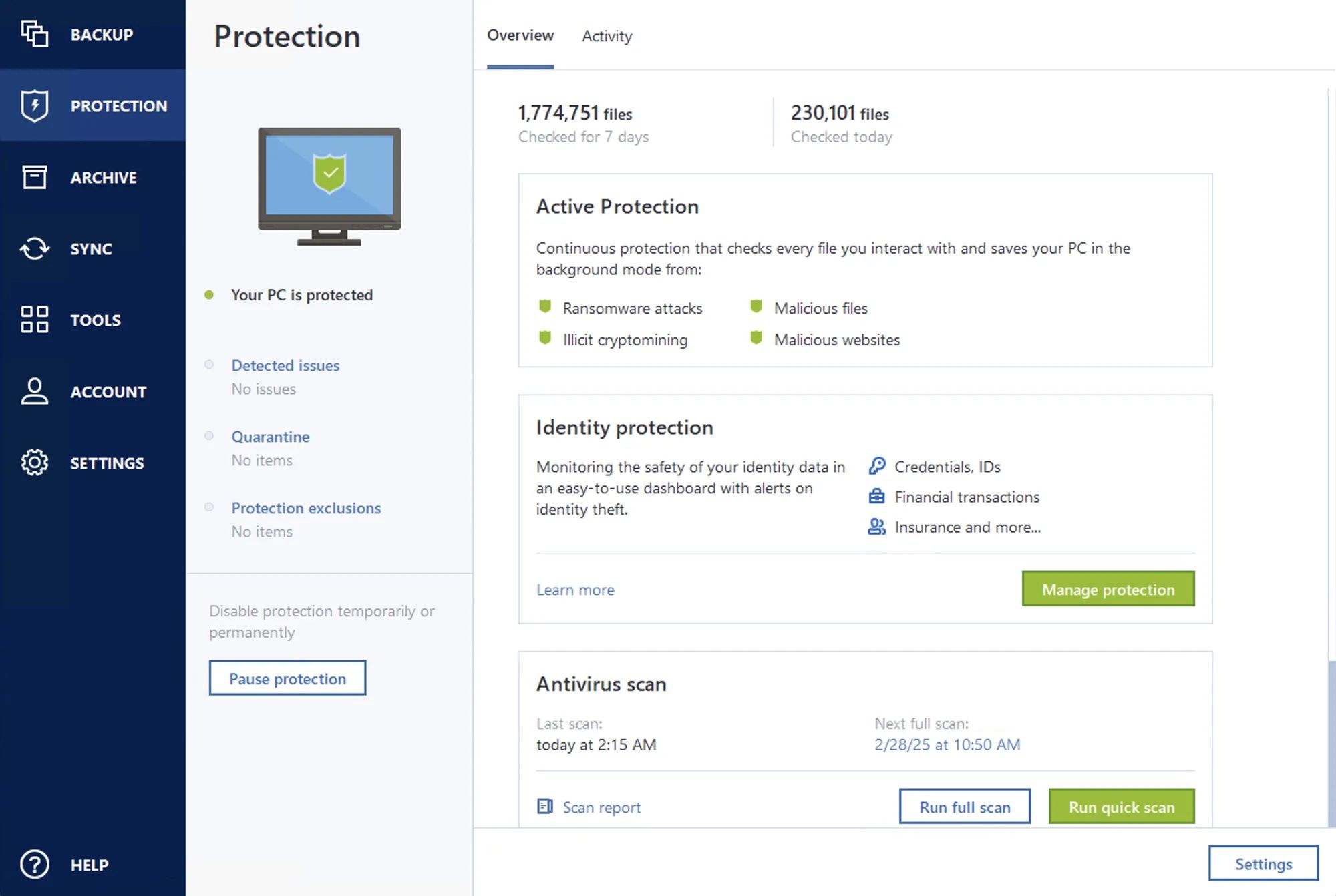1336x896 pixels.
Task: Open the Settings gear icon in sidebar
Action: pos(34,463)
